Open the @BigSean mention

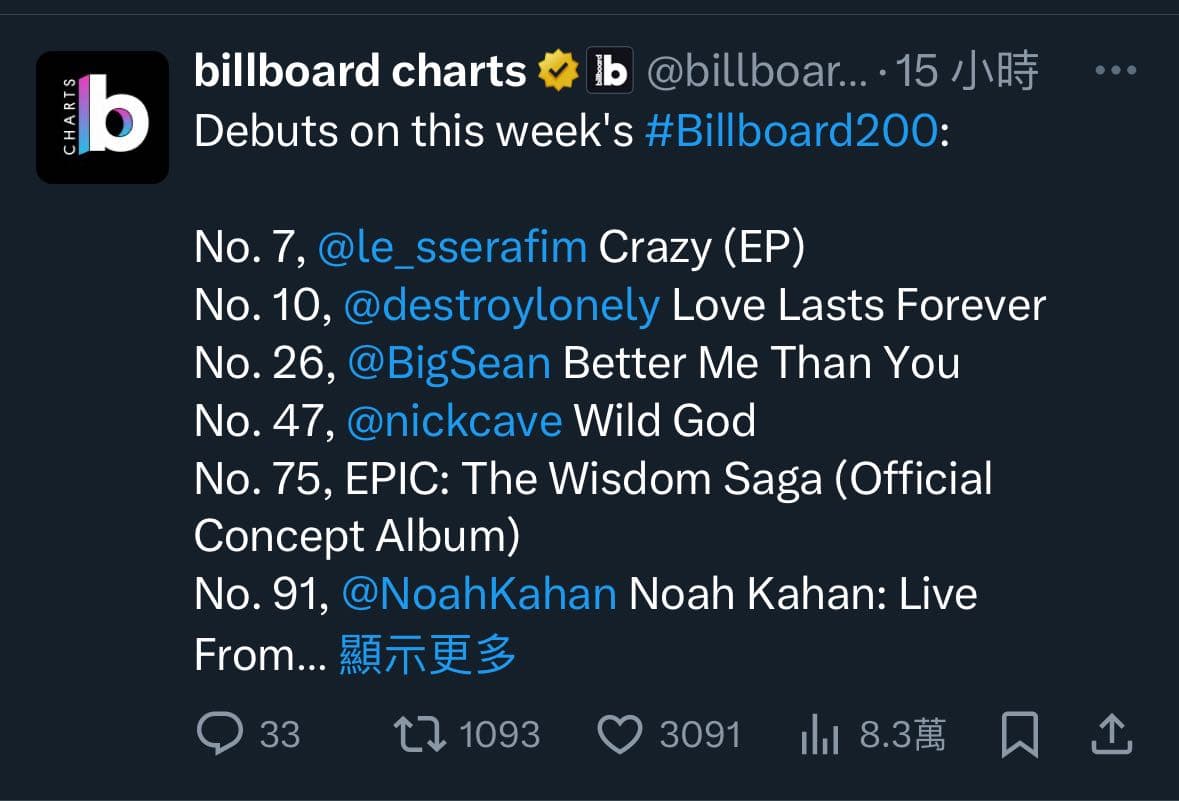click(x=449, y=363)
